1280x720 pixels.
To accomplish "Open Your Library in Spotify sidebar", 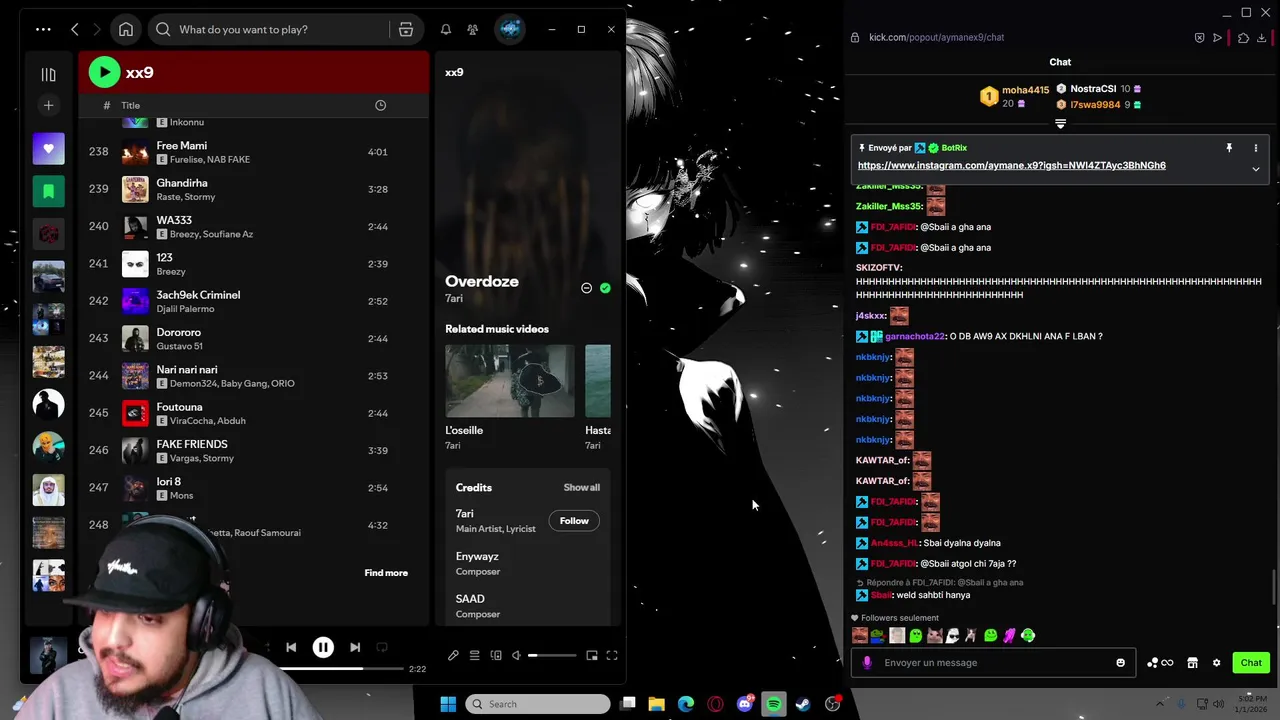I will click(48, 74).
